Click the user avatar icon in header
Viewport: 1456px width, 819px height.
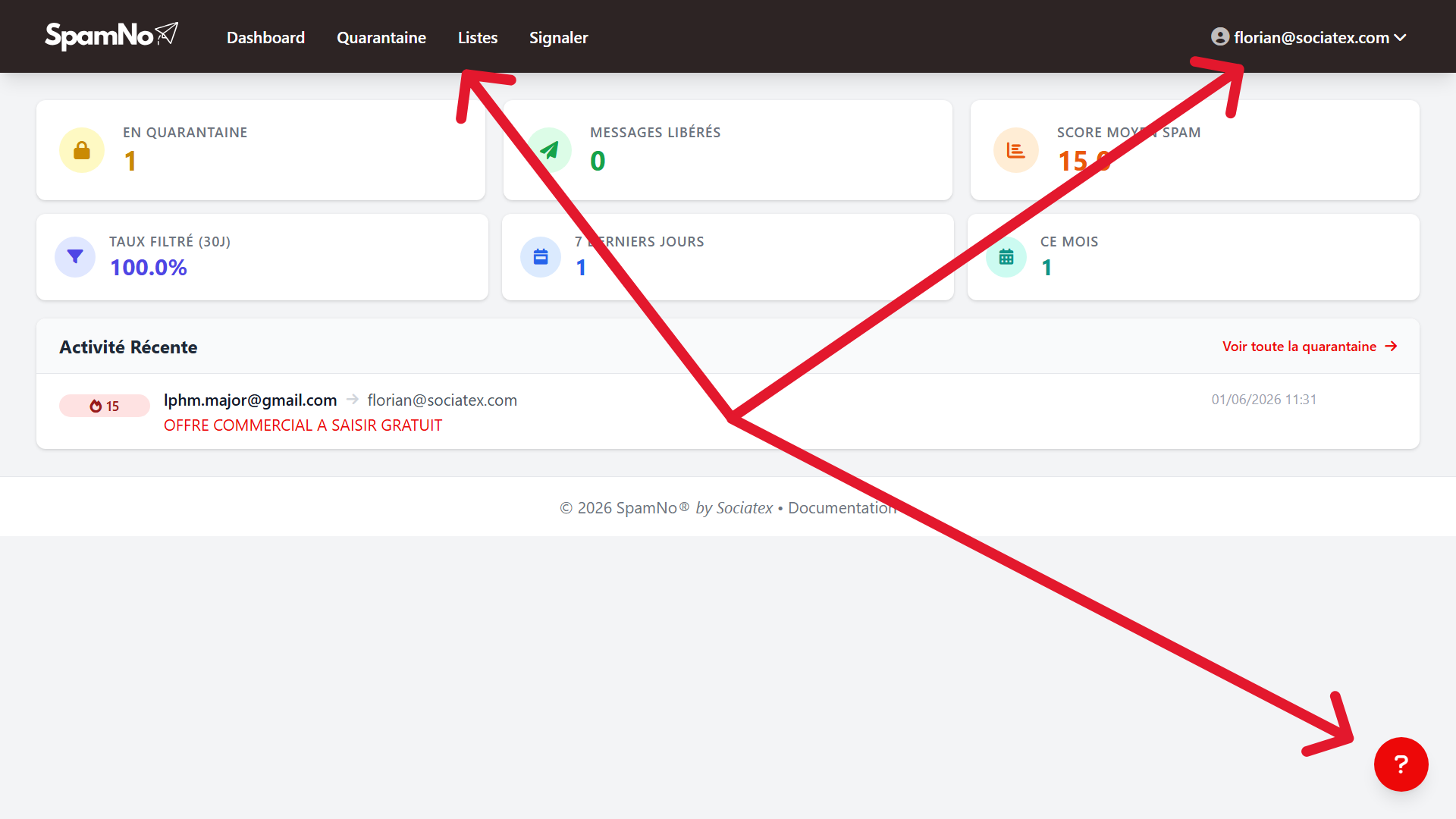(1220, 36)
